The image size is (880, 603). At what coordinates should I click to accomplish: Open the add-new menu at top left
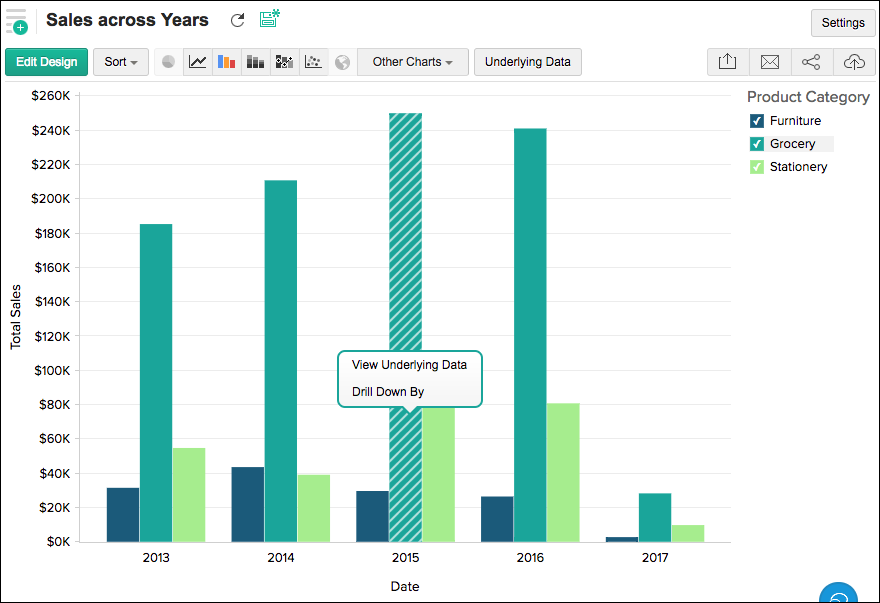pyautogui.click(x=16, y=21)
